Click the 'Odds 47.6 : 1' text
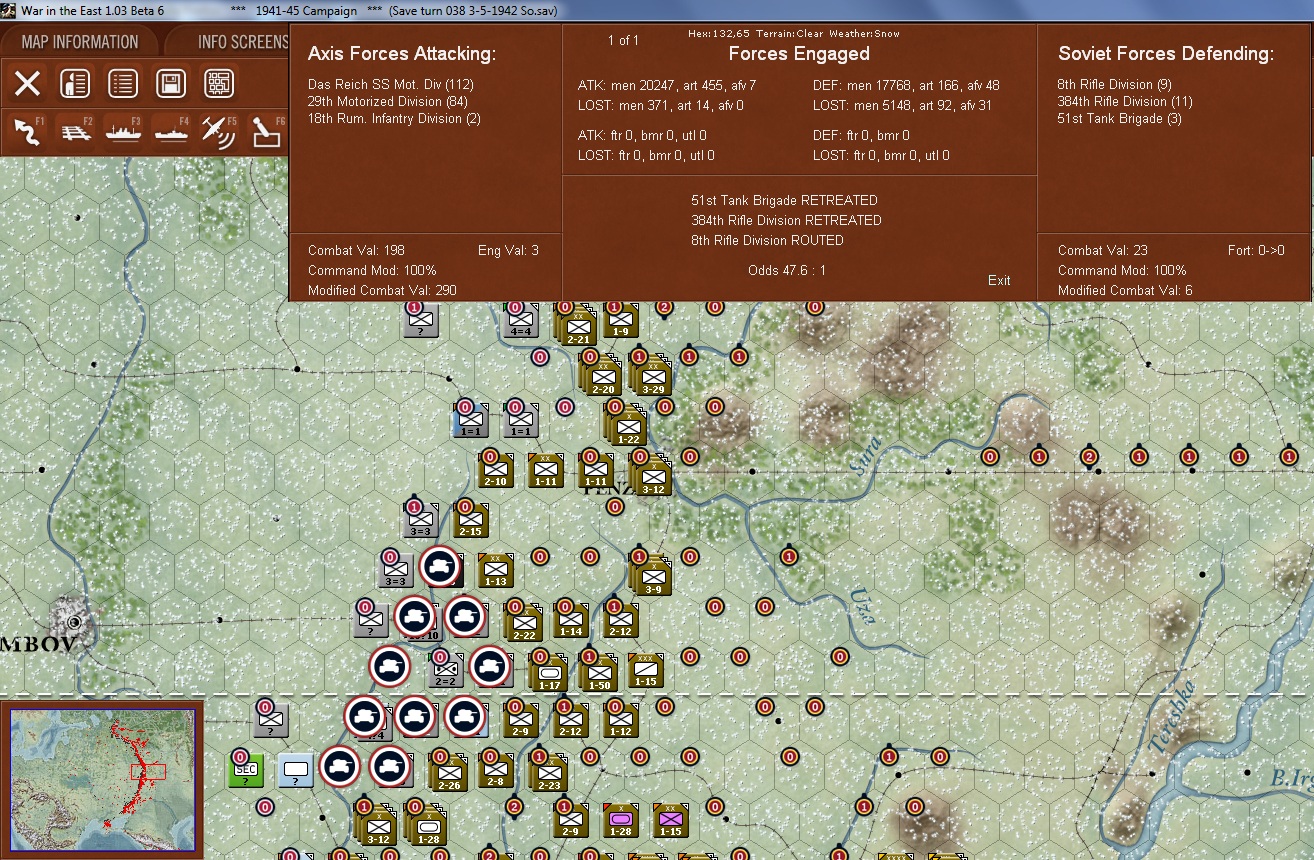 pyautogui.click(x=787, y=270)
